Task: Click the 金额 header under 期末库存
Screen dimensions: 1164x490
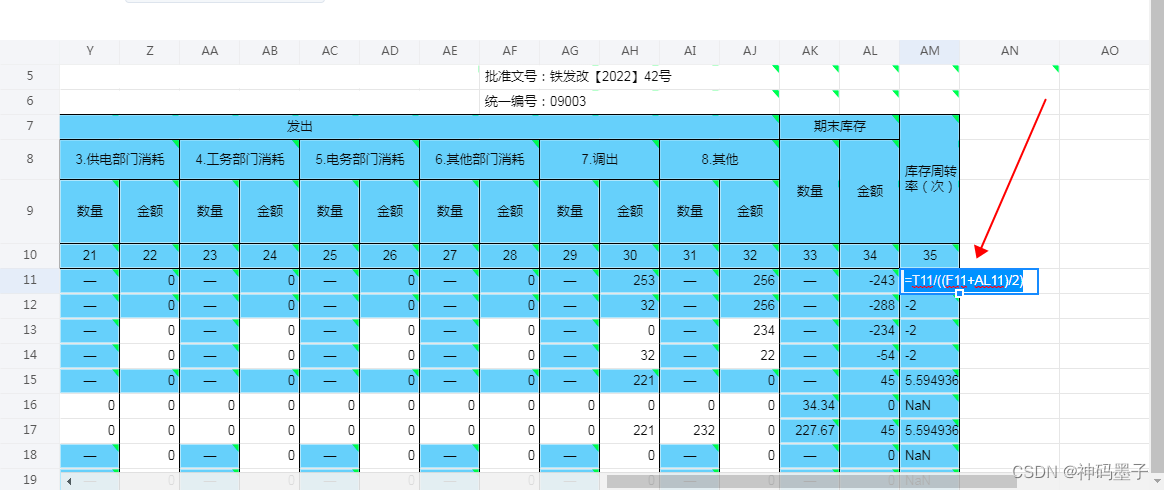Action: pos(869,192)
